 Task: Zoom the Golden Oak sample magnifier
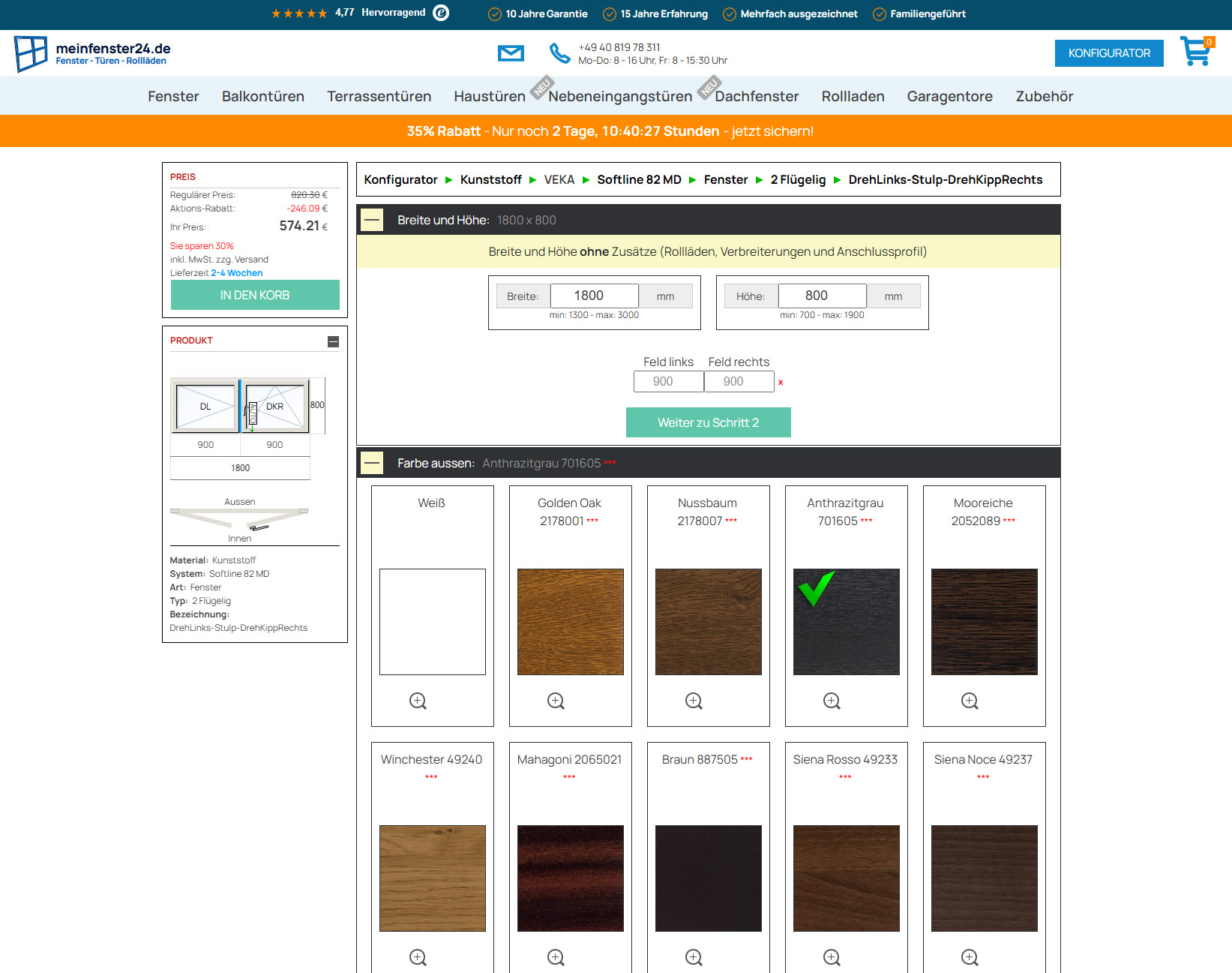[556, 701]
